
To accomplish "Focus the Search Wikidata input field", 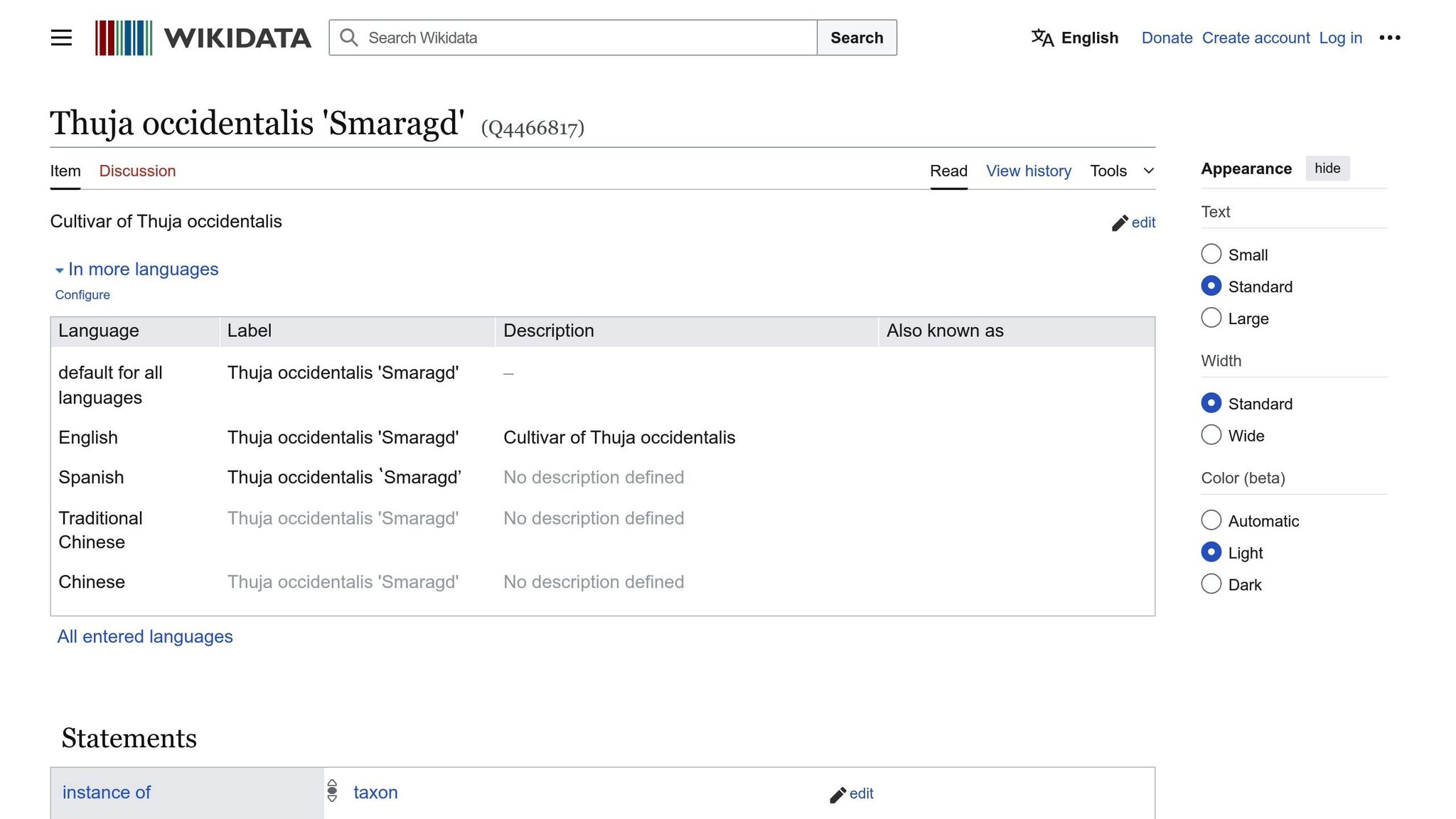I will [x=573, y=38].
